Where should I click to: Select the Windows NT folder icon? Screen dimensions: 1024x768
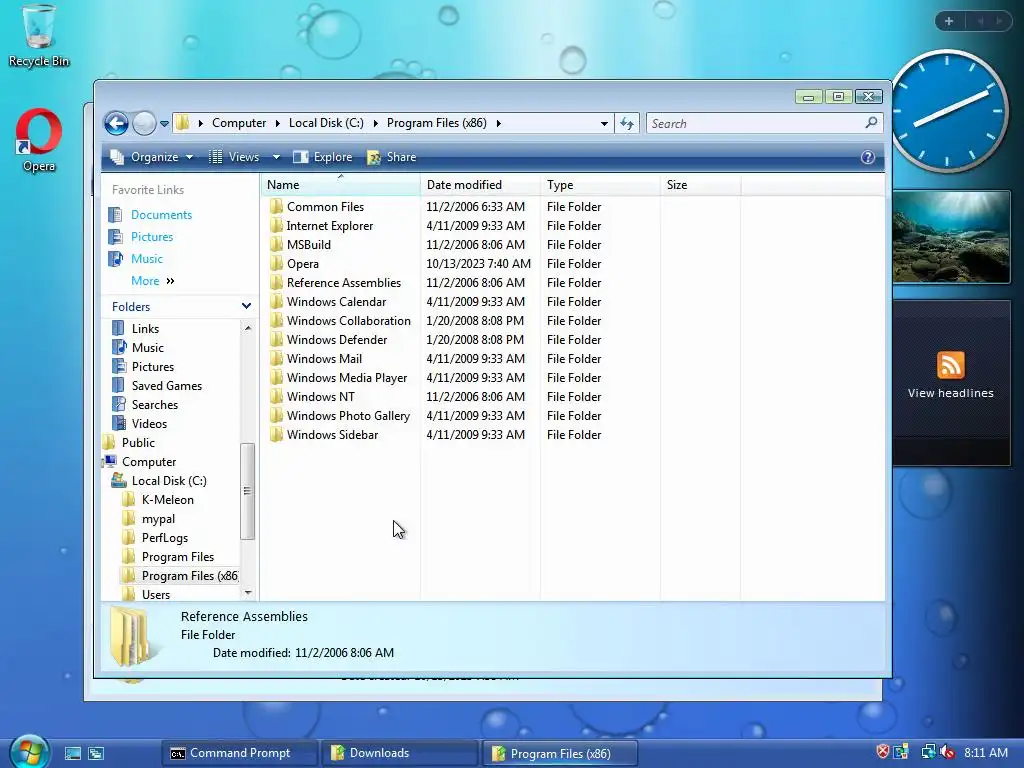[276, 396]
